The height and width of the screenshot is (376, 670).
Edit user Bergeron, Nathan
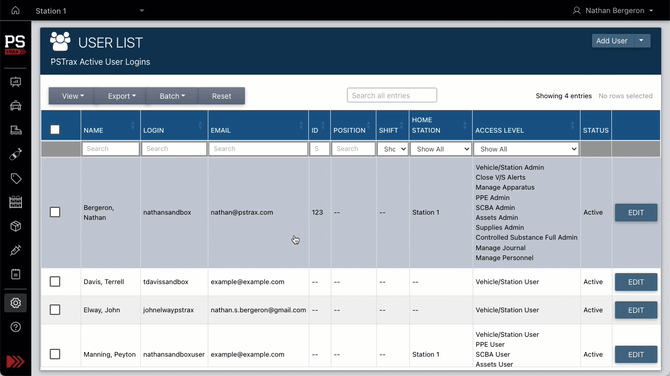636,212
